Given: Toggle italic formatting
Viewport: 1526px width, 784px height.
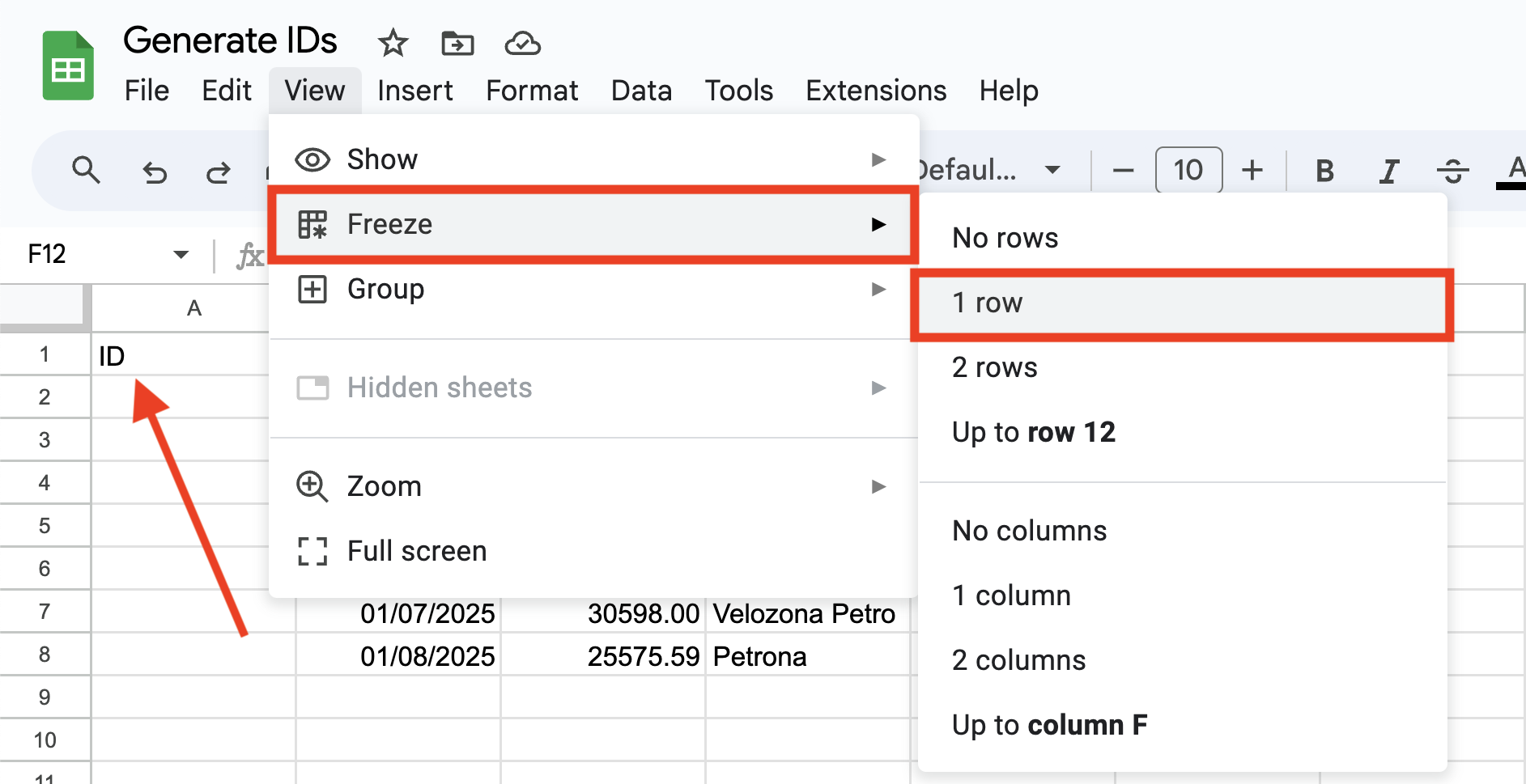Looking at the screenshot, I should click(1389, 171).
